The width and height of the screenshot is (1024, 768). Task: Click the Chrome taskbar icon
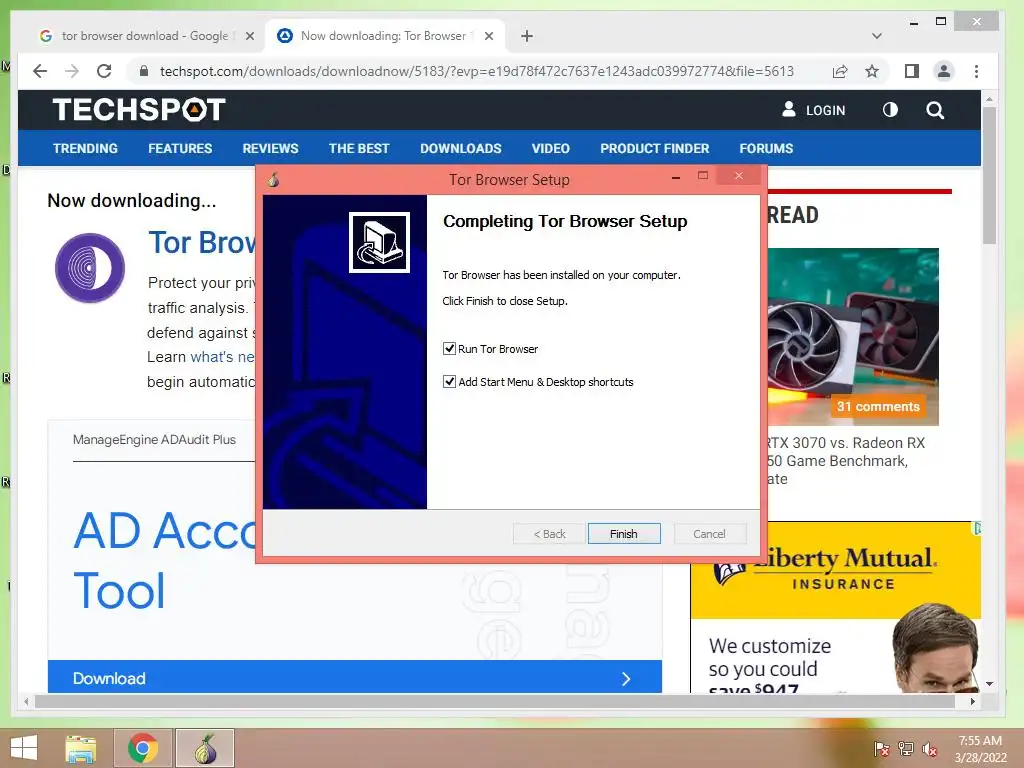point(143,748)
